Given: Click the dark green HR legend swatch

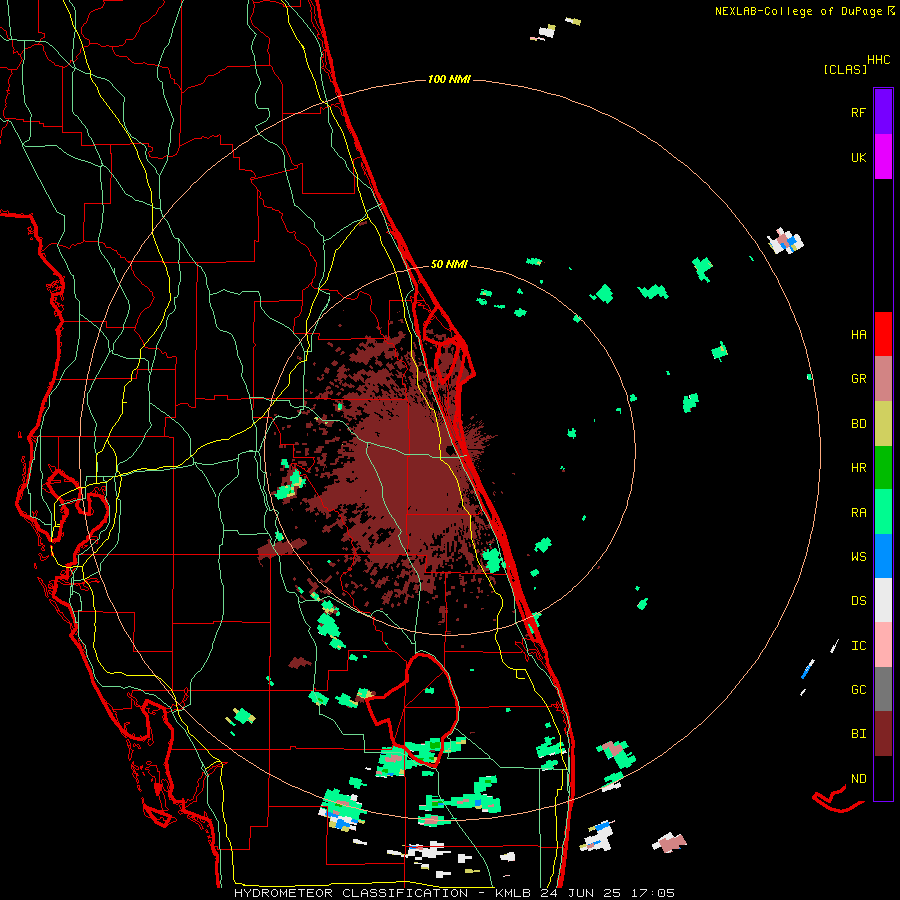Looking at the screenshot, I should (x=883, y=468).
